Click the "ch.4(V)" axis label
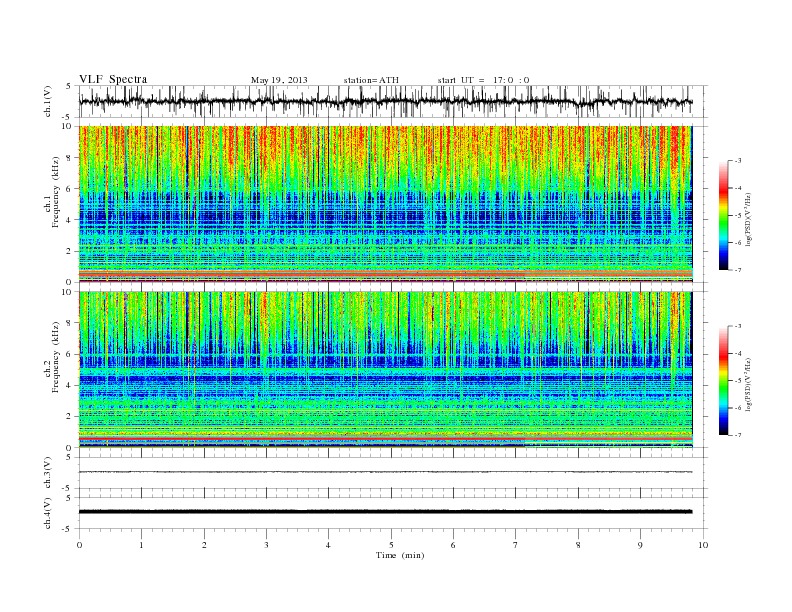The height and width of the screenshot is (612, 792). (x=48, y=513)
